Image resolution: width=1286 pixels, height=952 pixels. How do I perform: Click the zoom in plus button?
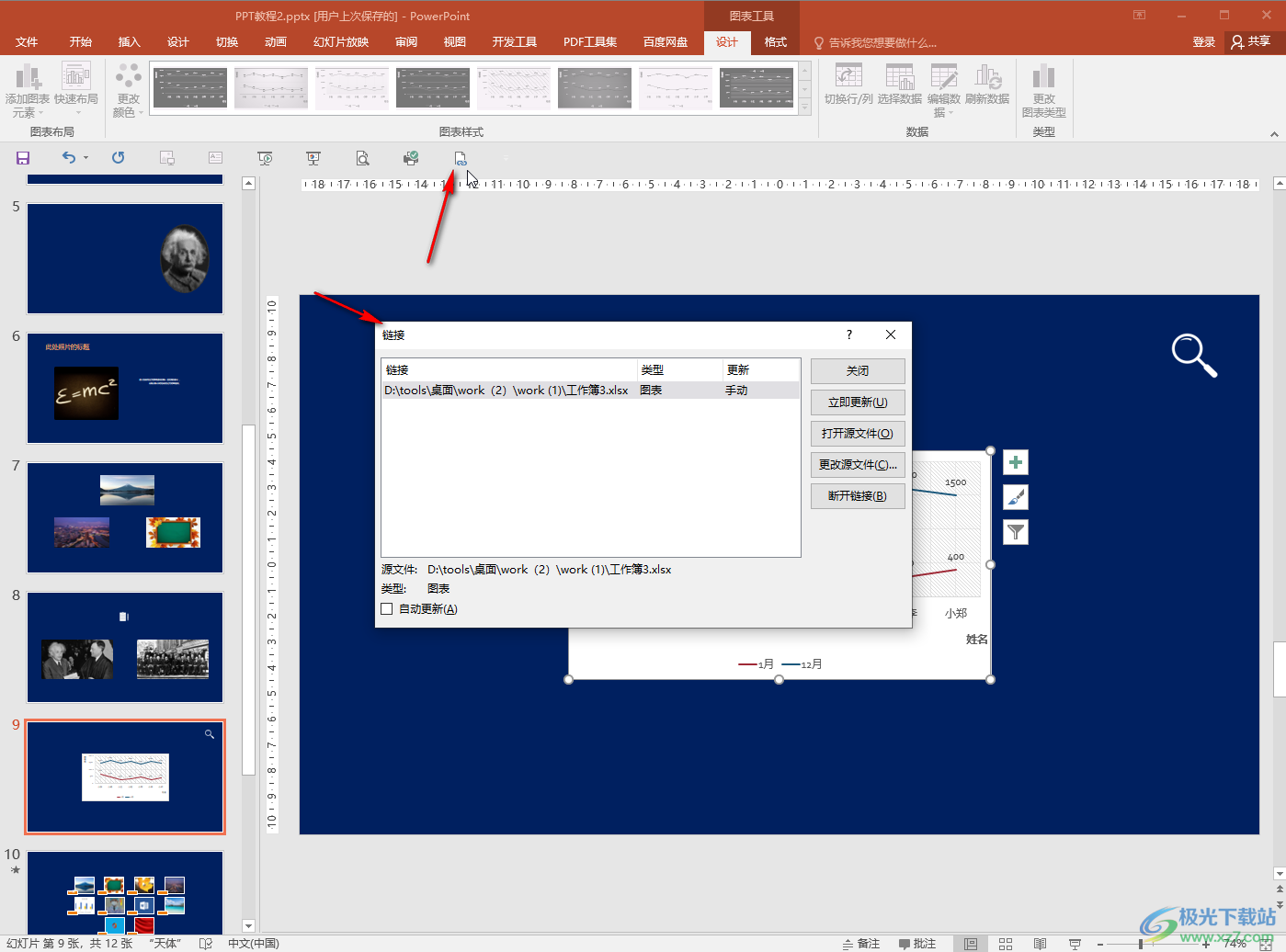tap(1206, 944)
